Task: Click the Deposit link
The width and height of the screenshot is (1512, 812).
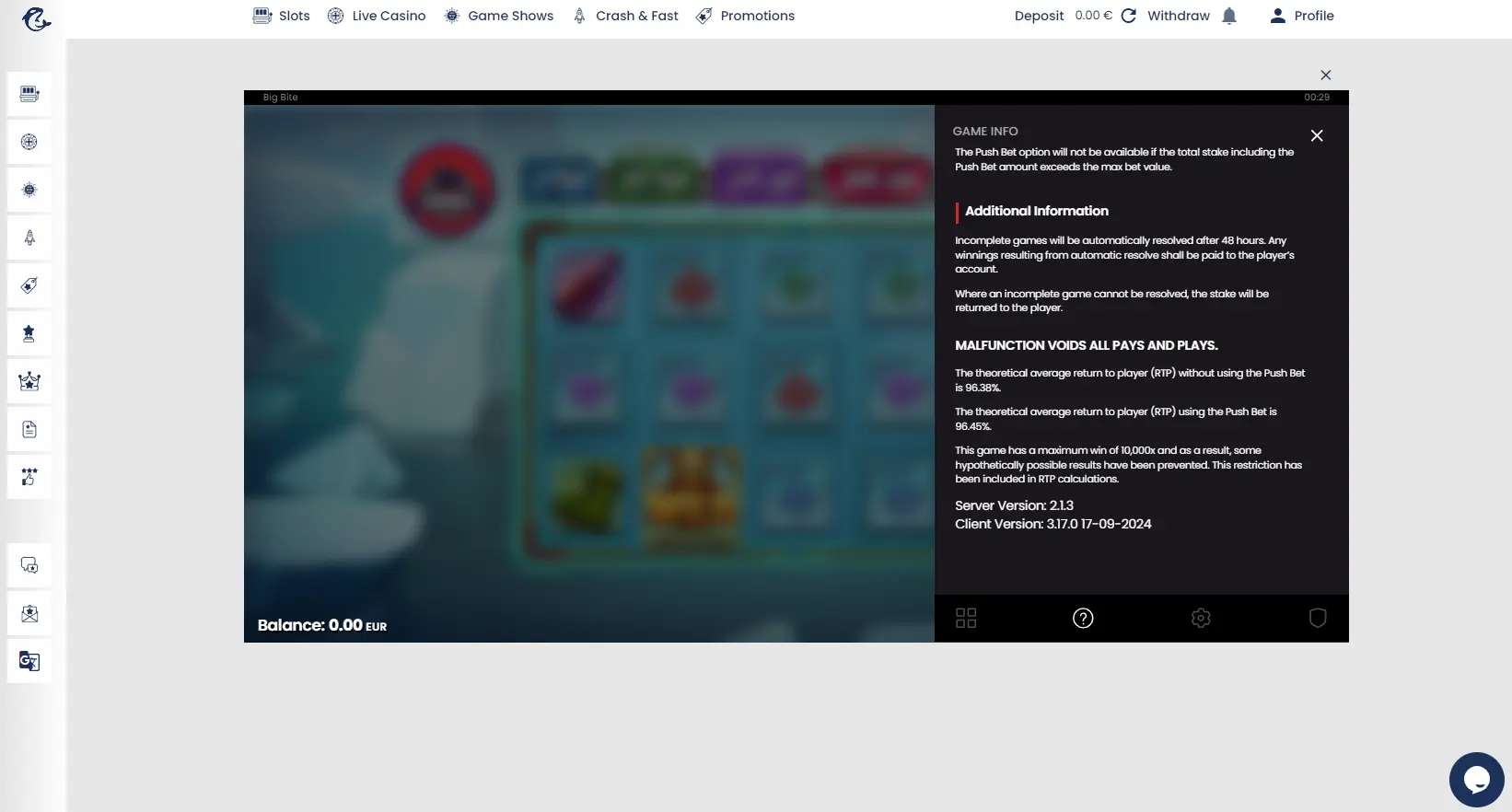Action: click(x=1039, y=16)
